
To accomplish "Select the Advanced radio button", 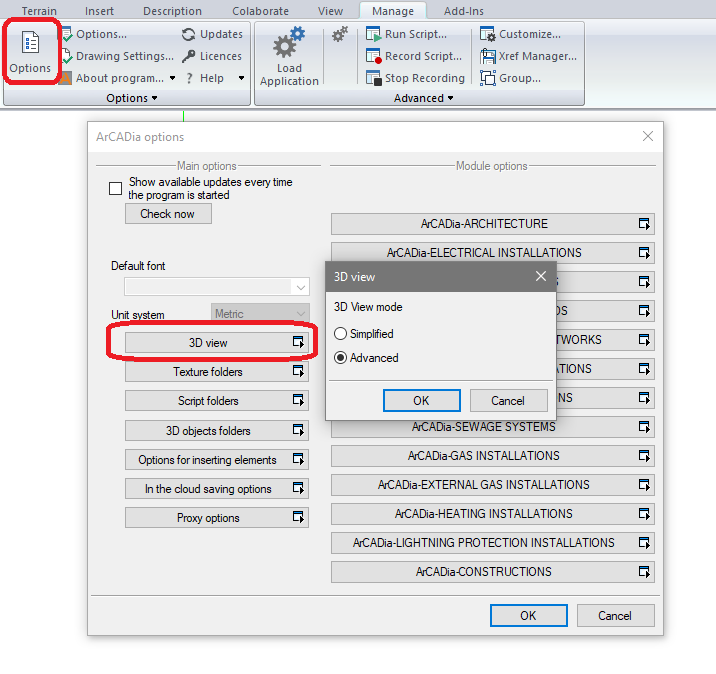I will [340, 358].
